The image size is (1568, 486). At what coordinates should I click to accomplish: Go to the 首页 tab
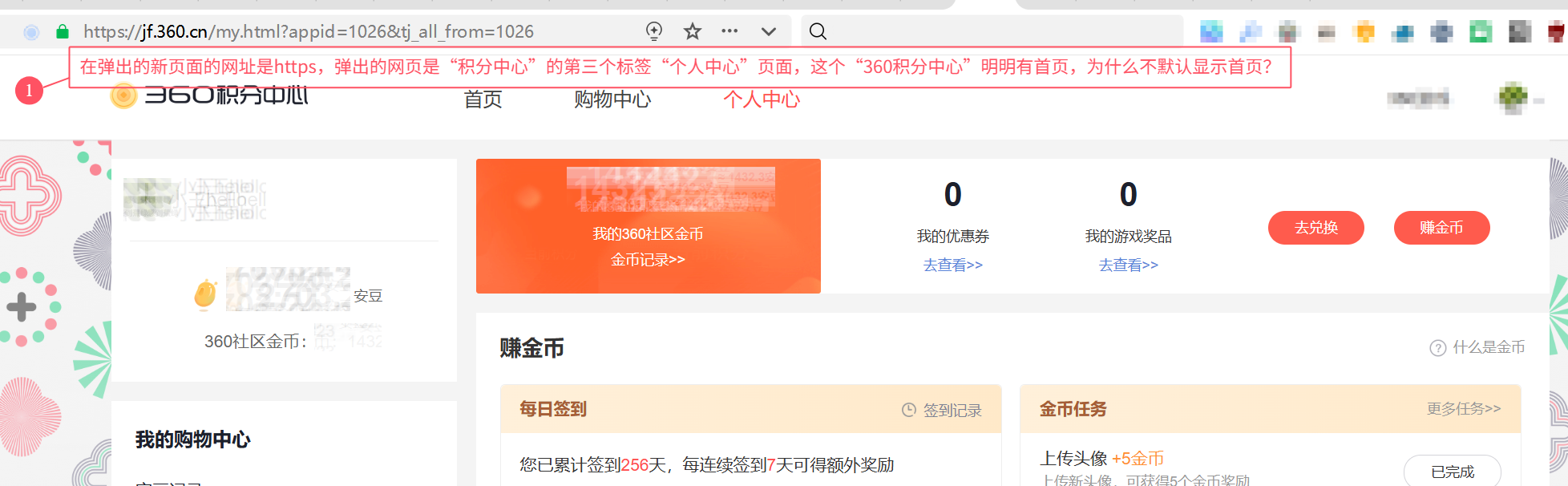click(483, 99)
